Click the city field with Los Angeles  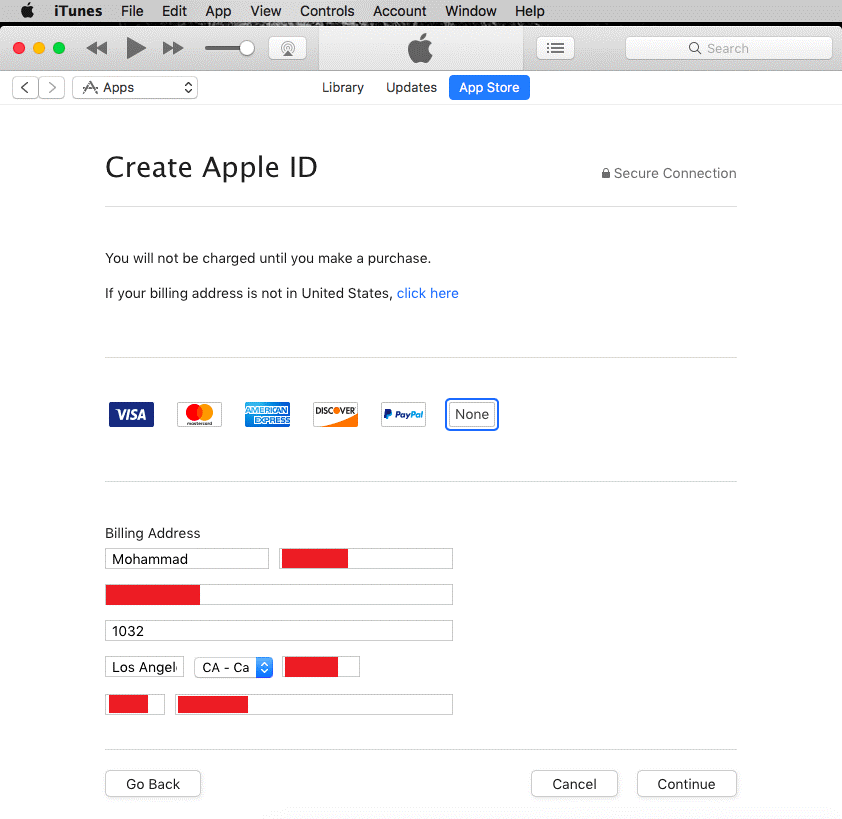144,667
